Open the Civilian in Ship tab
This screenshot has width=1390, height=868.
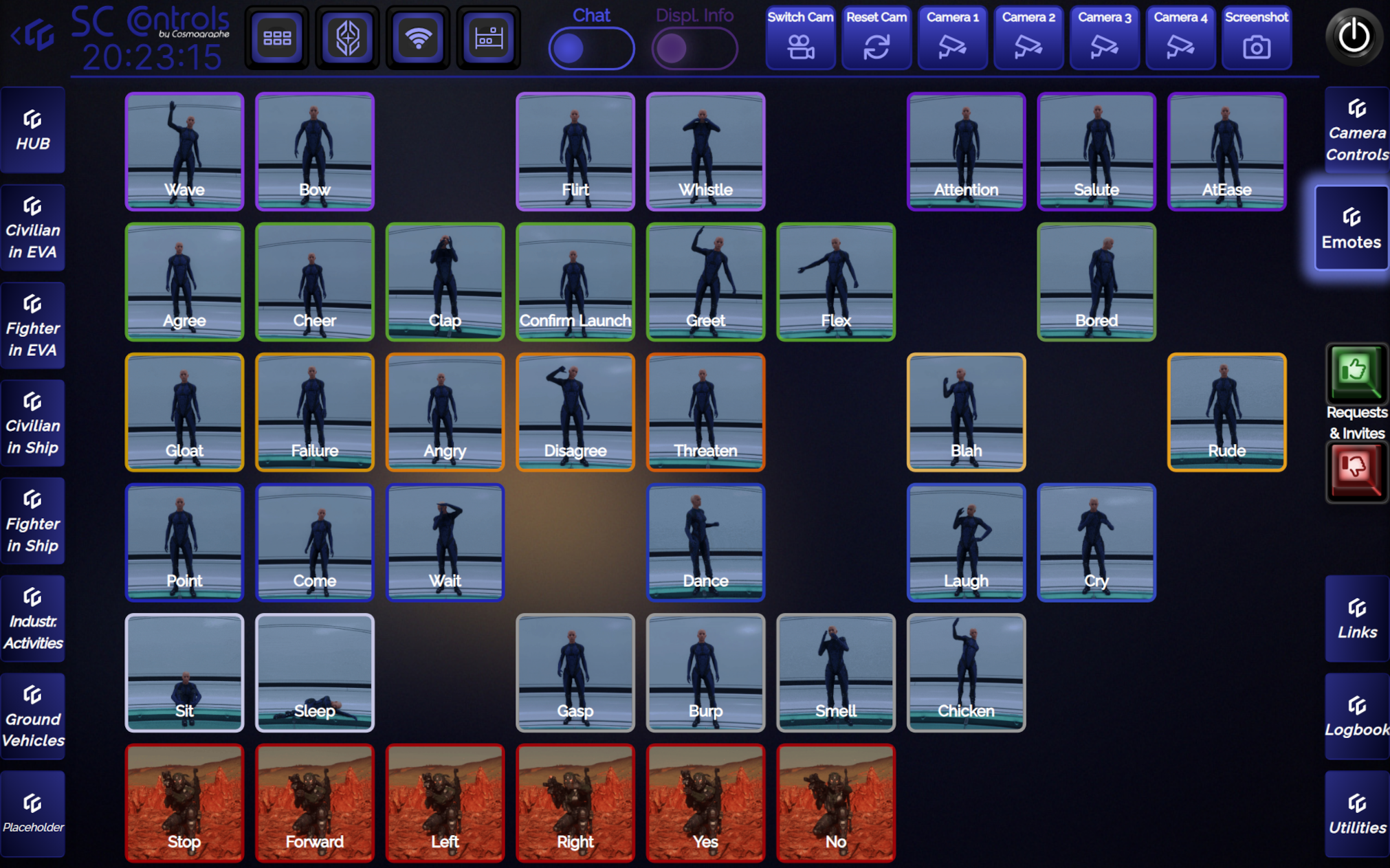[33, 423]
